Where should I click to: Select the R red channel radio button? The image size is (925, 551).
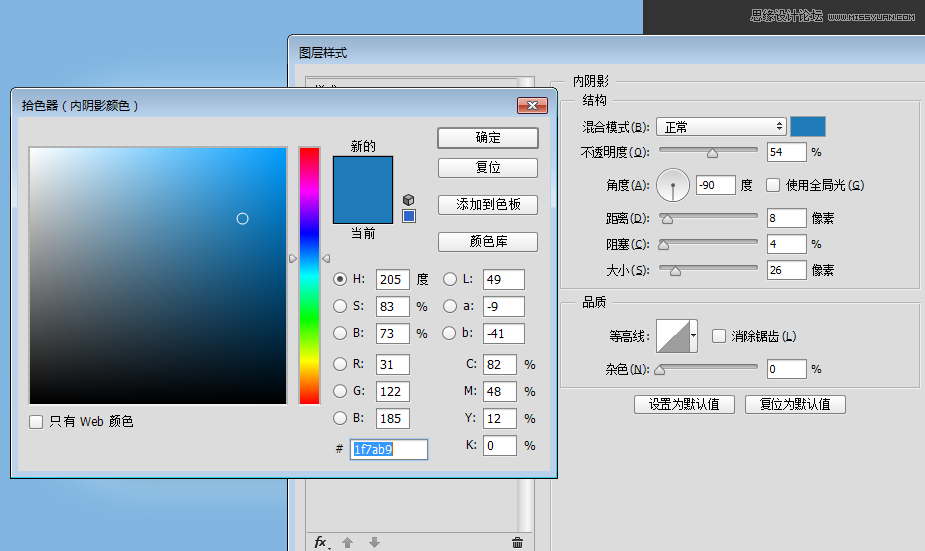(x=341, y=364)
